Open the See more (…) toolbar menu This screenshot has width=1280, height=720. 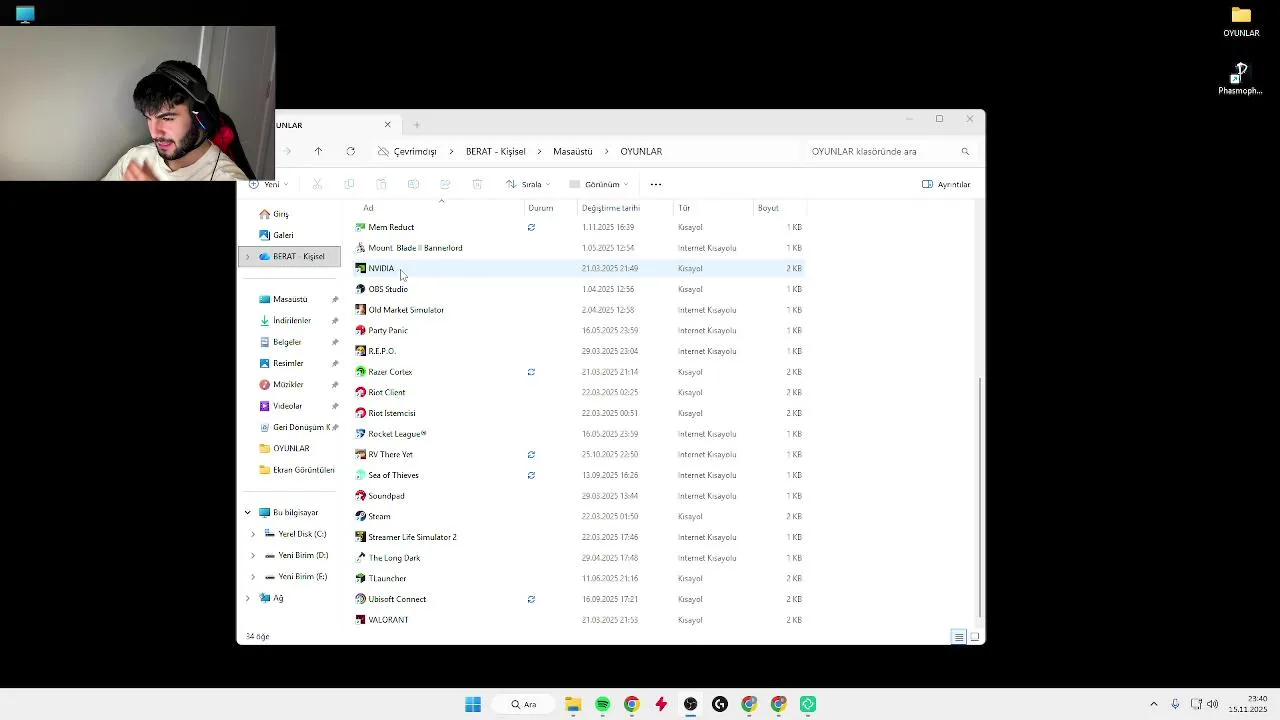656,184
